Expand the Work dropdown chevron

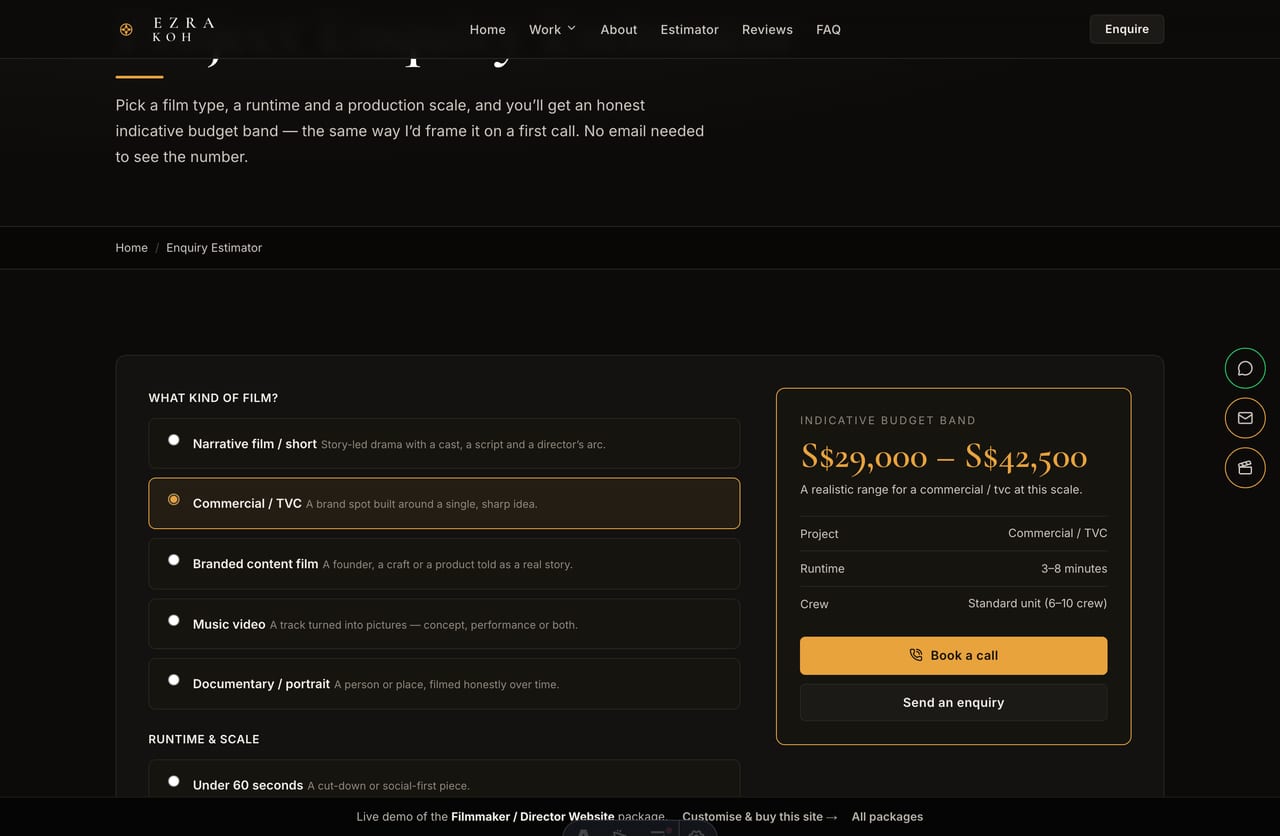pos(572,28)
